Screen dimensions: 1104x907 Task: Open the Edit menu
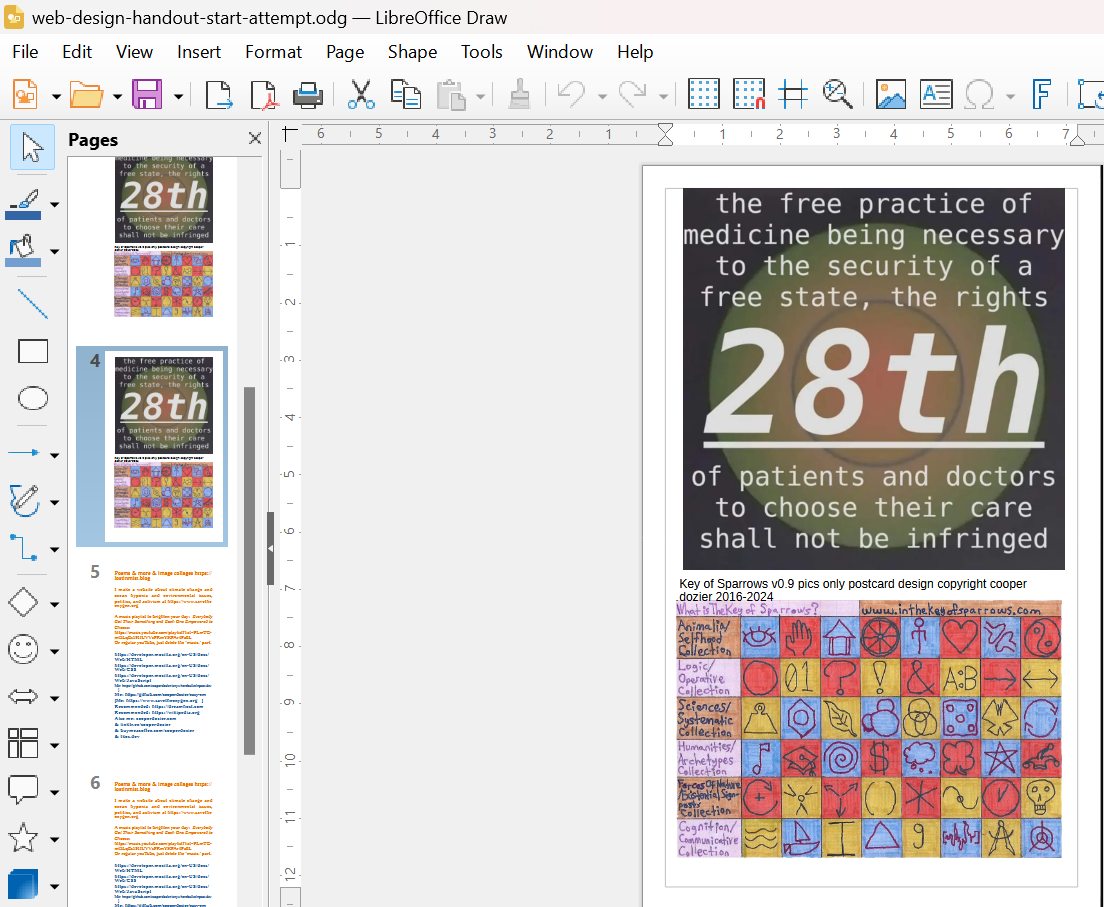pyautogui.click(x=77, y=52)
